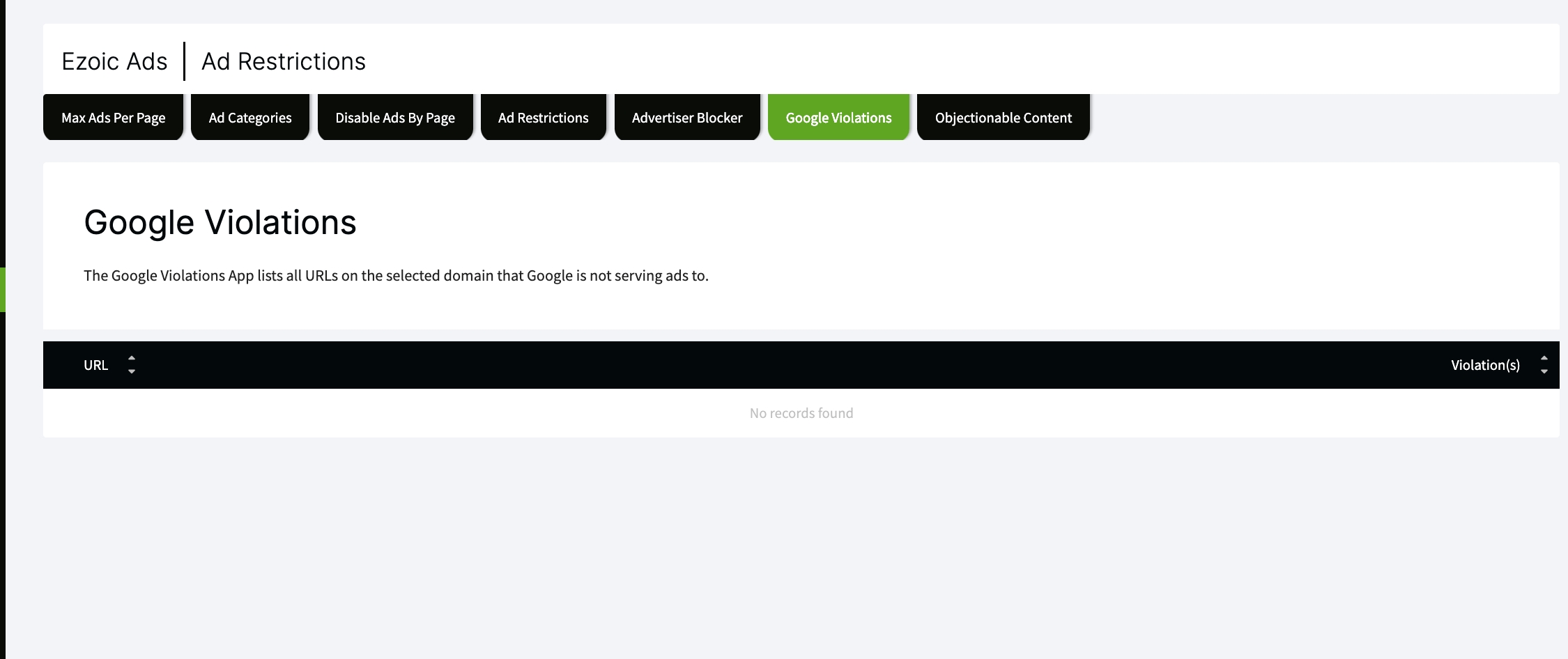Click the "No records found" message
1568x659 pixels.
pos(801,413)
